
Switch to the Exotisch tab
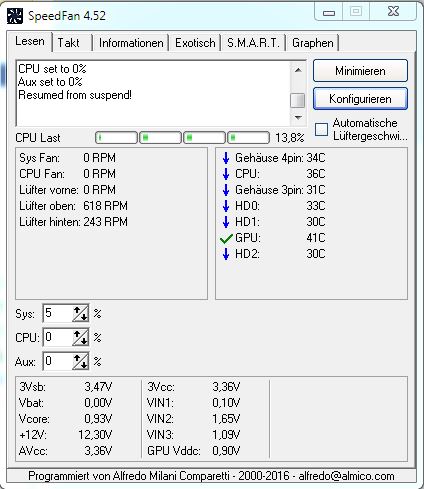click(195, 43)
